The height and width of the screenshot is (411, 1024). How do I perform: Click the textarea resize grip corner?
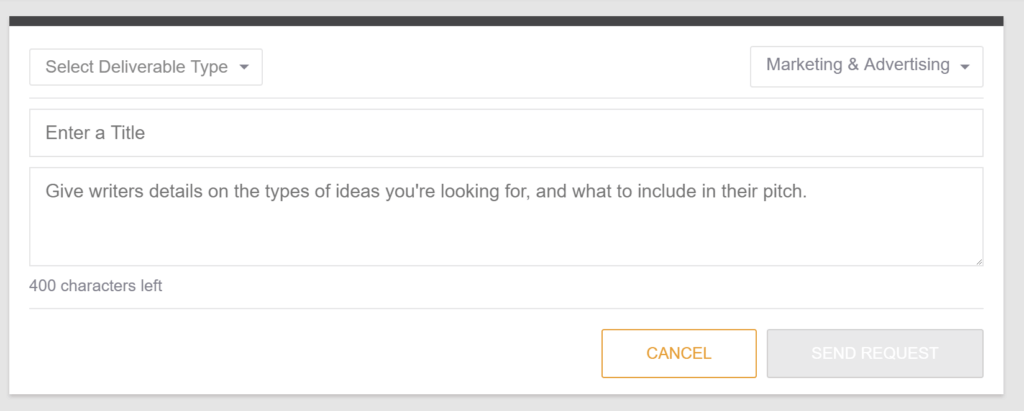point(977,260)
